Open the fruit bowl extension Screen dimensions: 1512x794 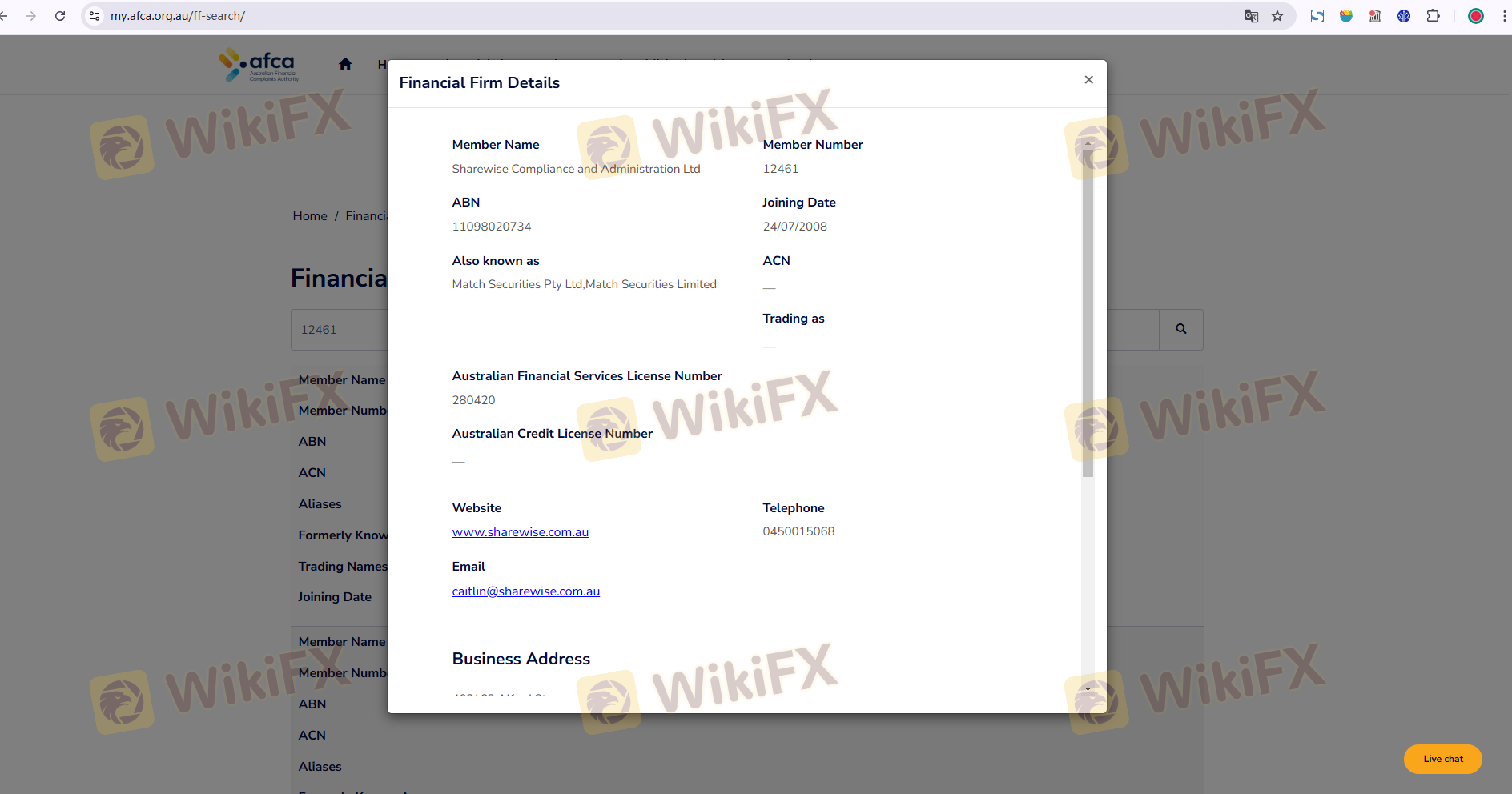pyautogui.click(x=1346, y=16)
